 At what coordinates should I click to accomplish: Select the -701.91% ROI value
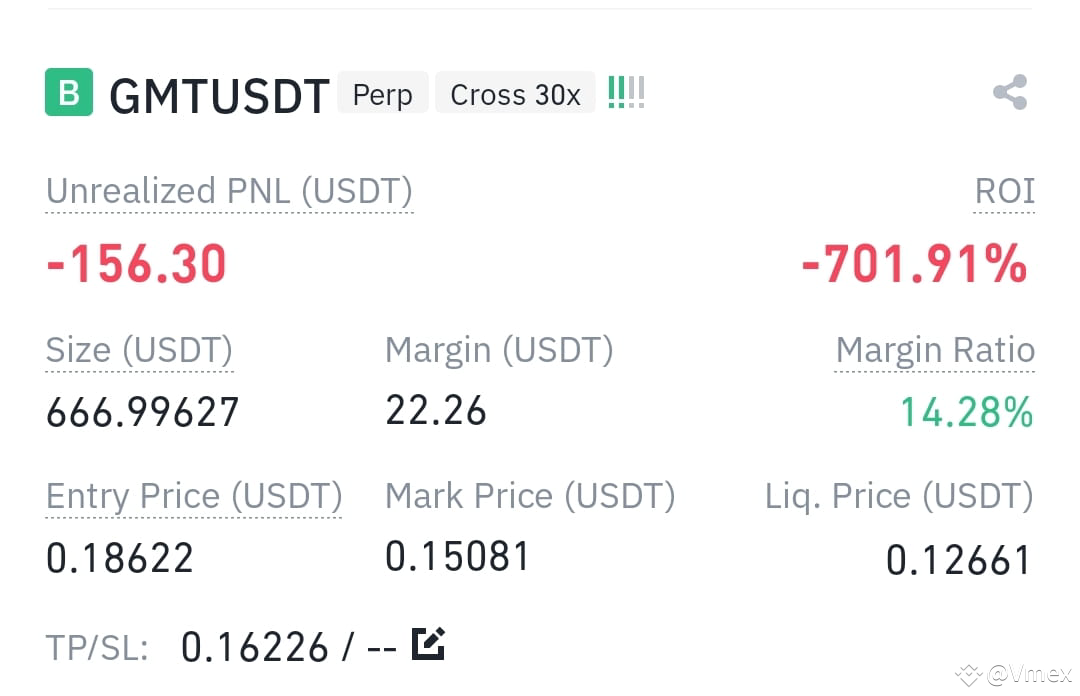[914, 264]
